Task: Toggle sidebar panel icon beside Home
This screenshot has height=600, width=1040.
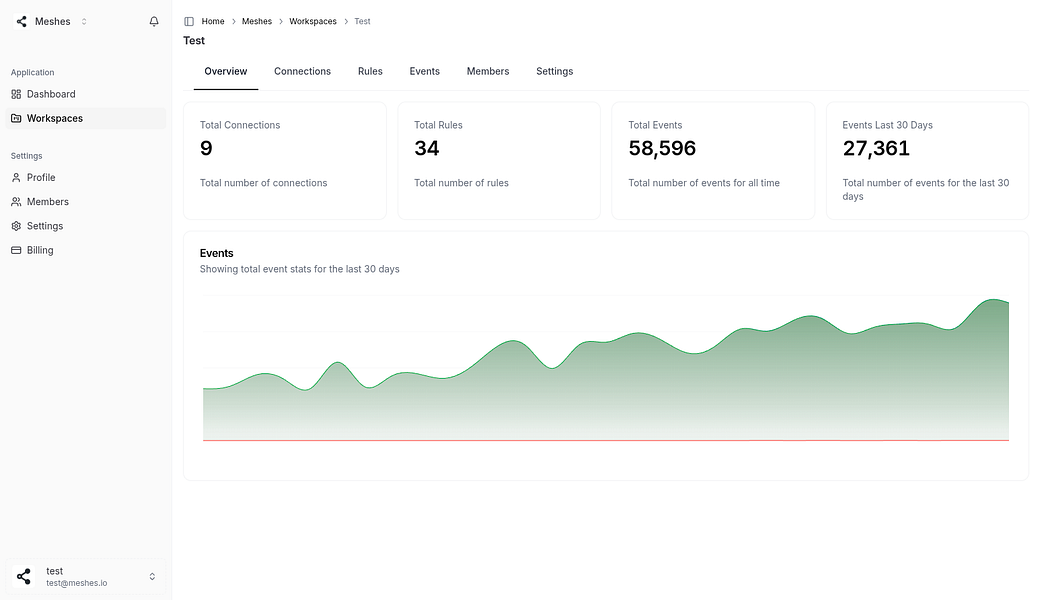Action: point(189,21)
